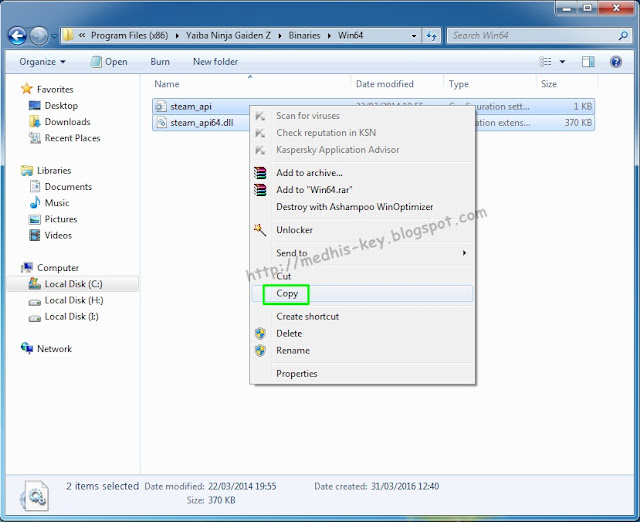Select Network in navigation pane
The image size is (640, 522).
coord(47,349)
